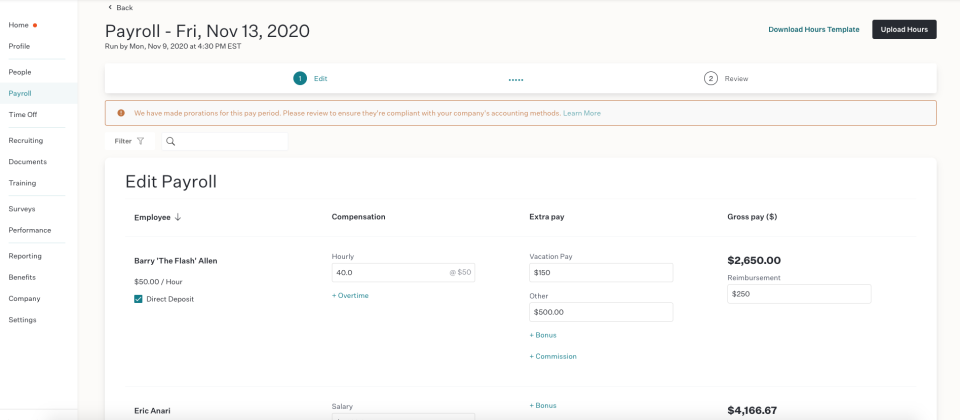This screenshot has width=960, height=420.
Task: Click the step 1 Edit circle
Action: pyautogui.click(x=299, y=78)
